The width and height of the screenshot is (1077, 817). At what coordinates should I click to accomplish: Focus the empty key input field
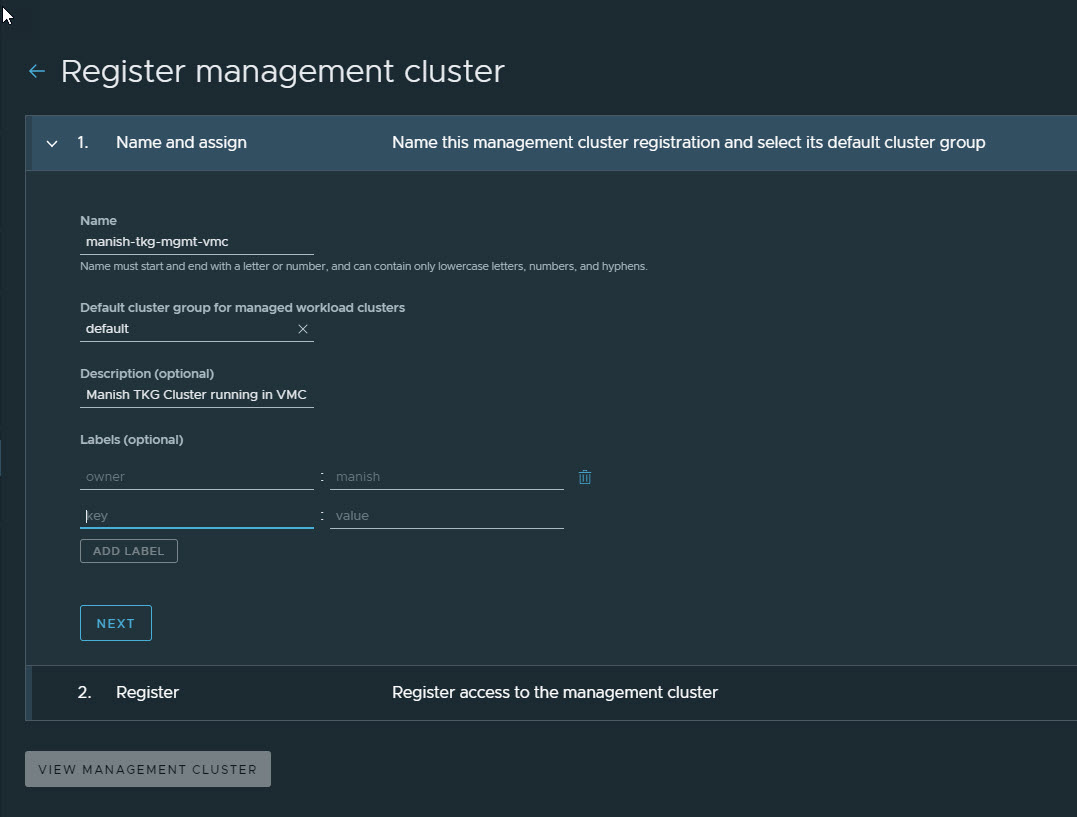click(196, 516)
